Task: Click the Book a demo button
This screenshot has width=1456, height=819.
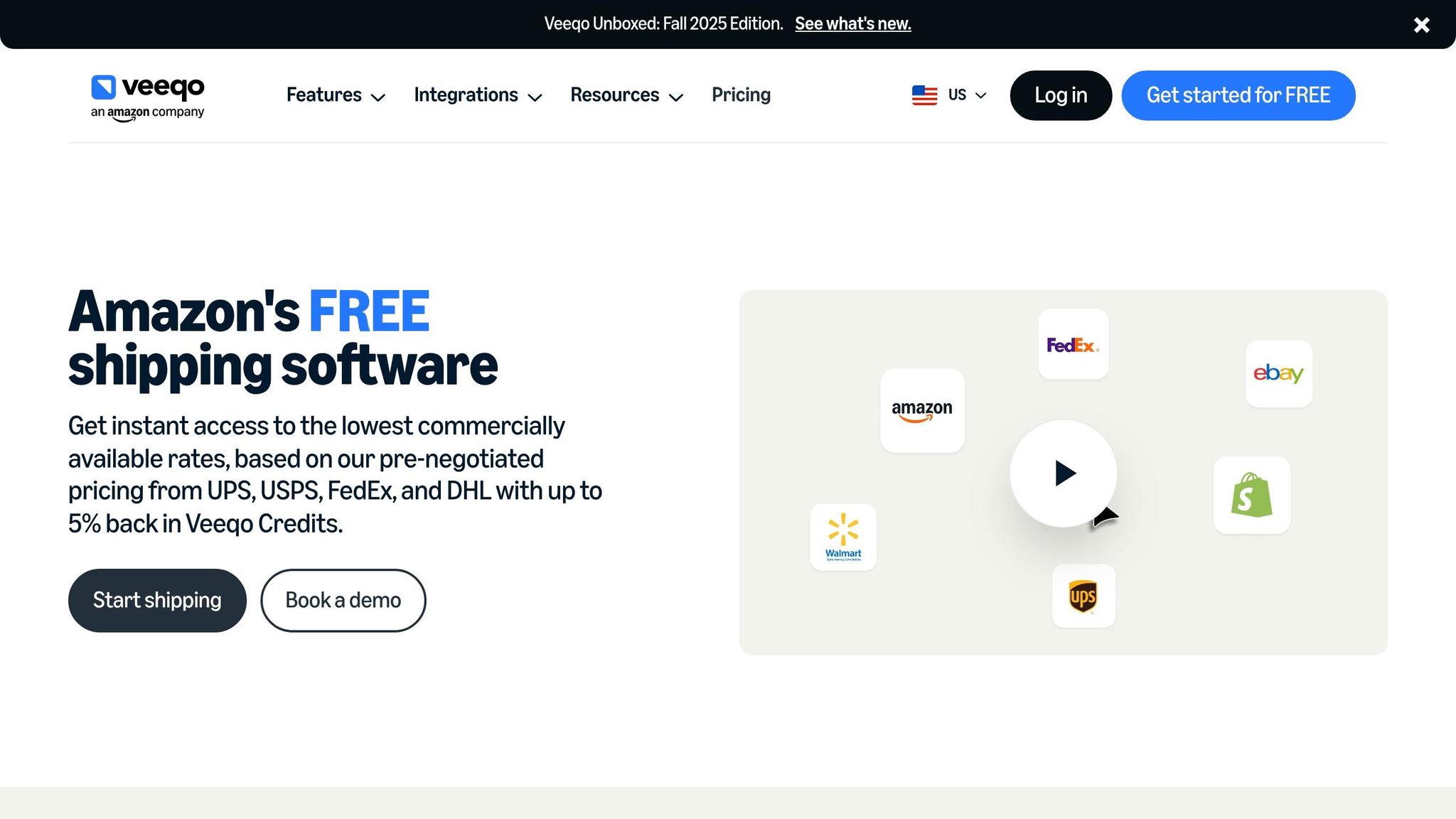Action: pos(343,600)
